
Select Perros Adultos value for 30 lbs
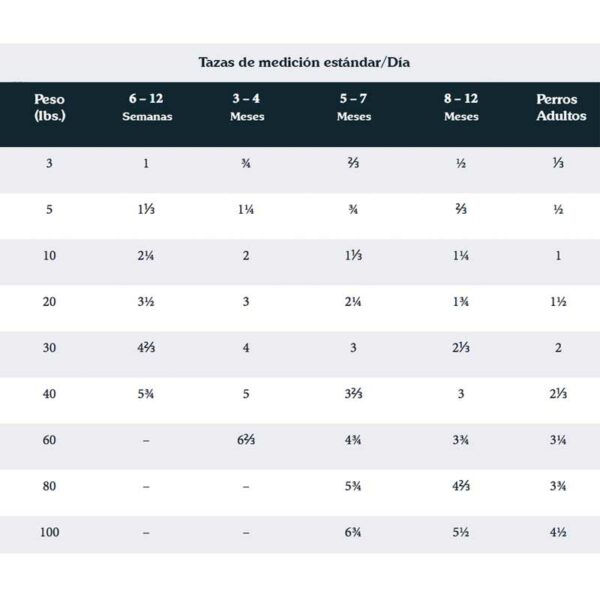coord(558,347)
